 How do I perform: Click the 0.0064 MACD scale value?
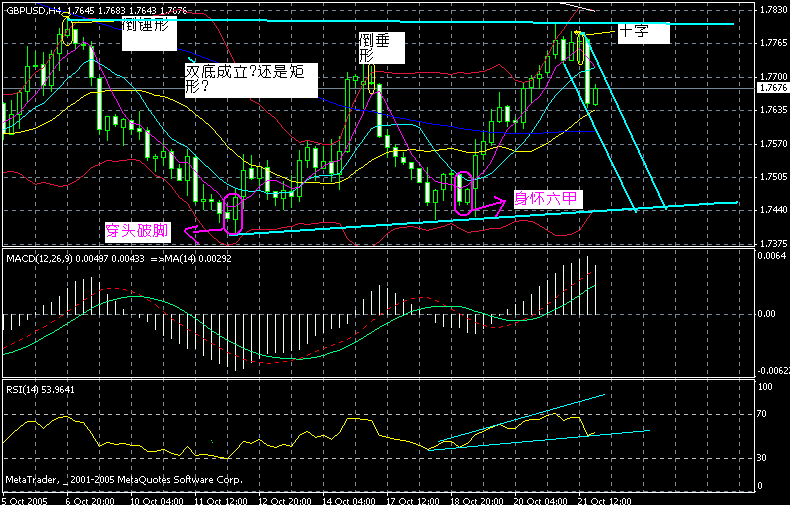772,256
